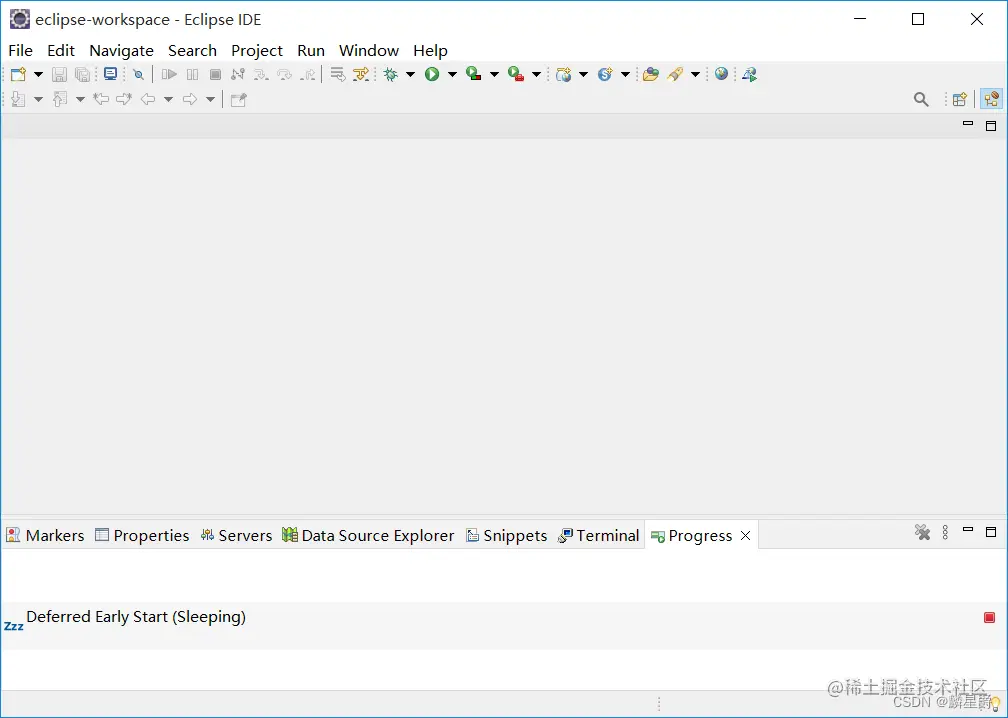1008x718 pixels.
Task: Open the New Servlet dropdown arrow
Action: click(x=625, y=75)
